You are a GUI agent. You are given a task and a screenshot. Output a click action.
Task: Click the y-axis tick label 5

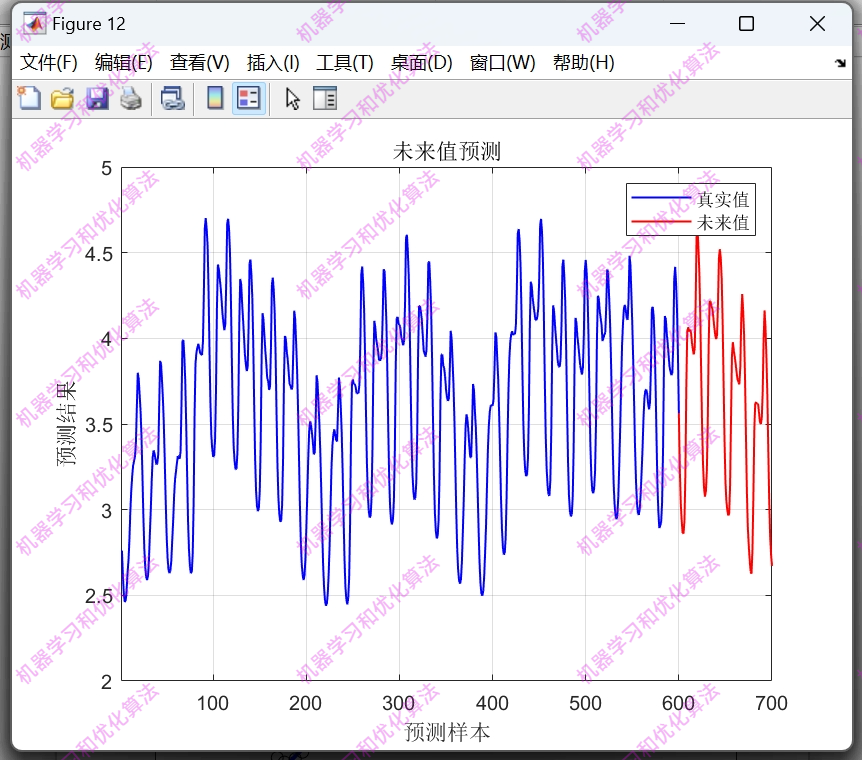107,168
